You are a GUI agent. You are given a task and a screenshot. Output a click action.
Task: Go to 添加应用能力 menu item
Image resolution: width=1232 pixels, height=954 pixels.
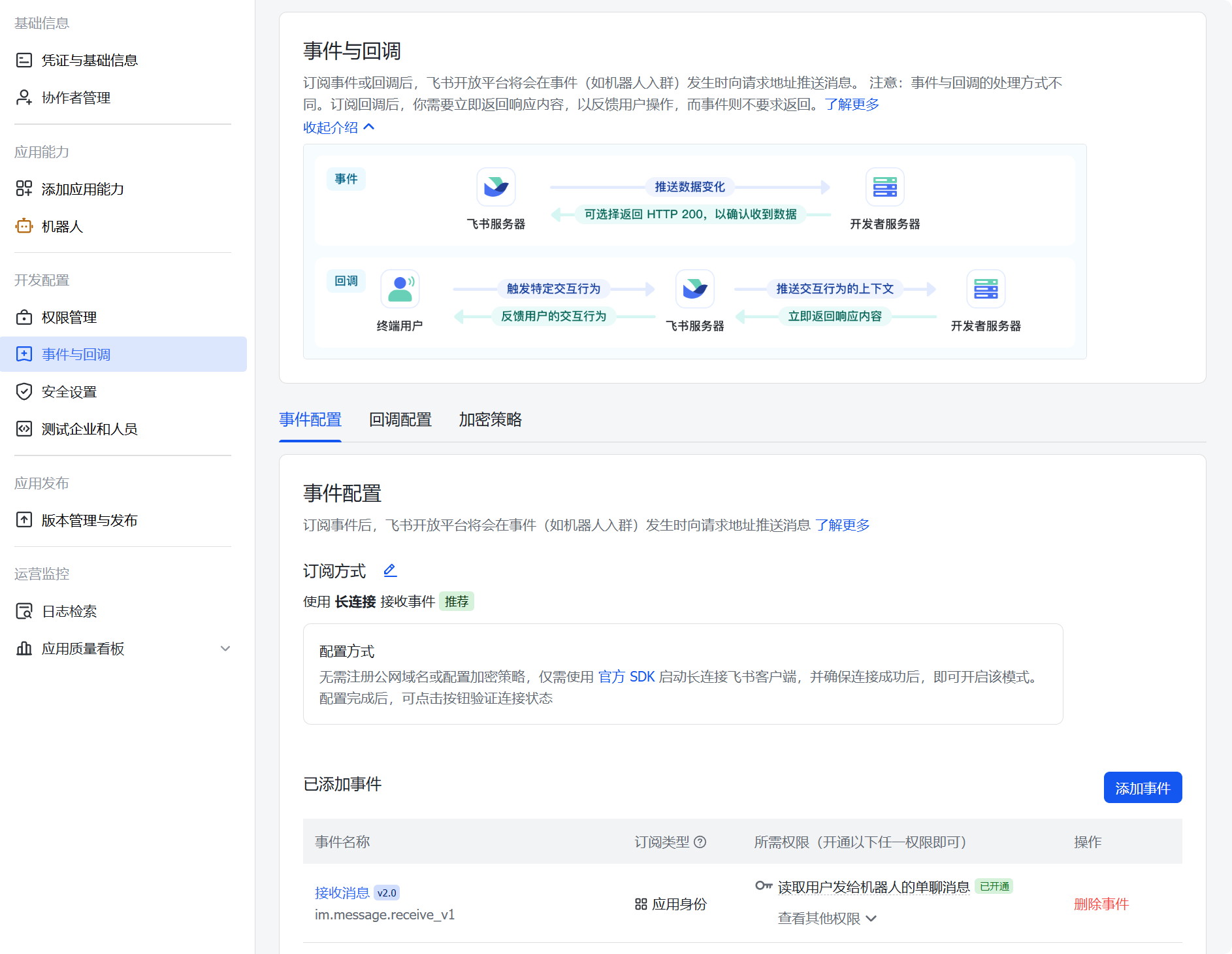[123, 189]
